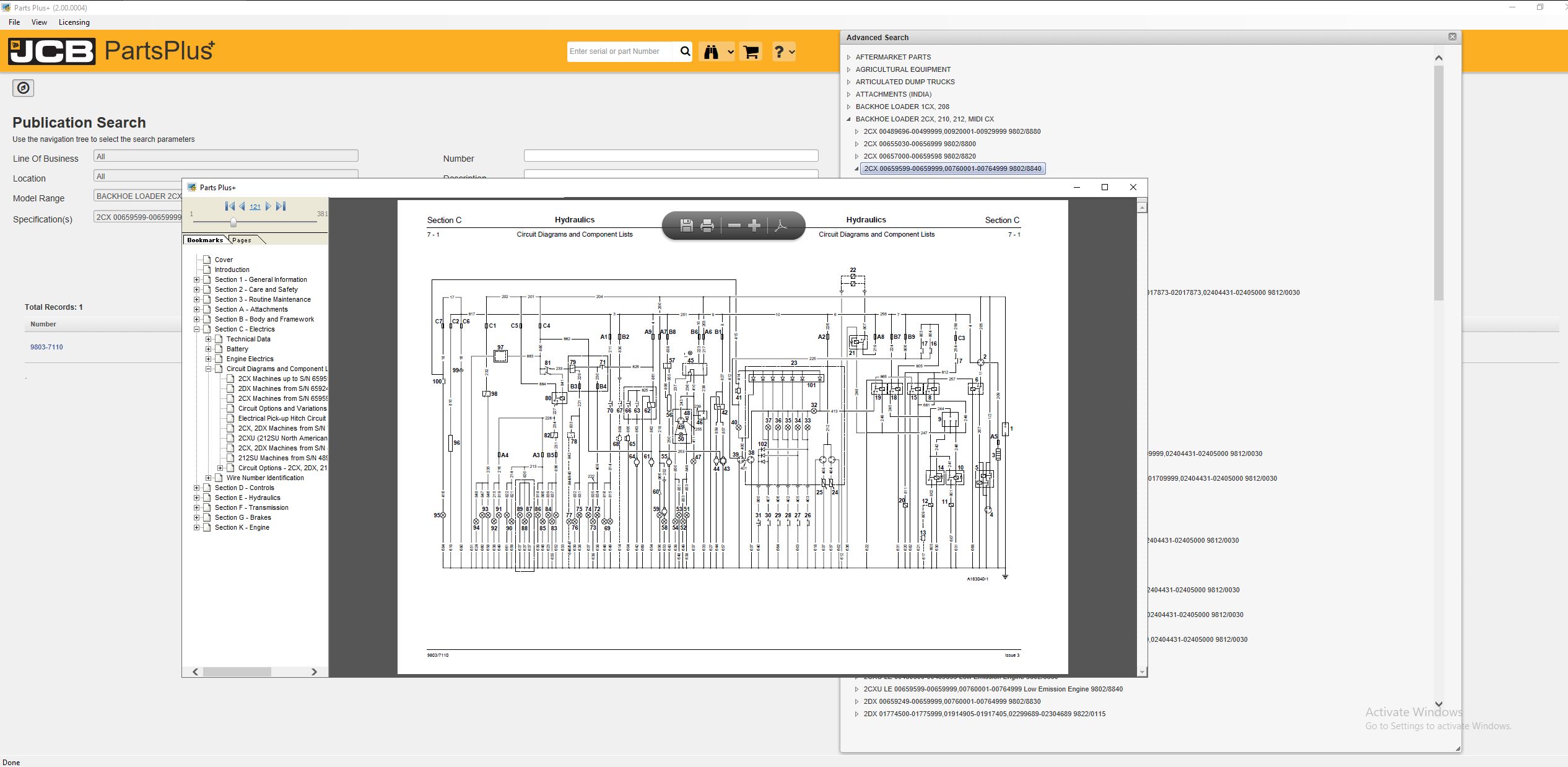Zoom in using the plus icon
Image resolution: width=1568 pixels, height=767 pixels.
[754, 226]
